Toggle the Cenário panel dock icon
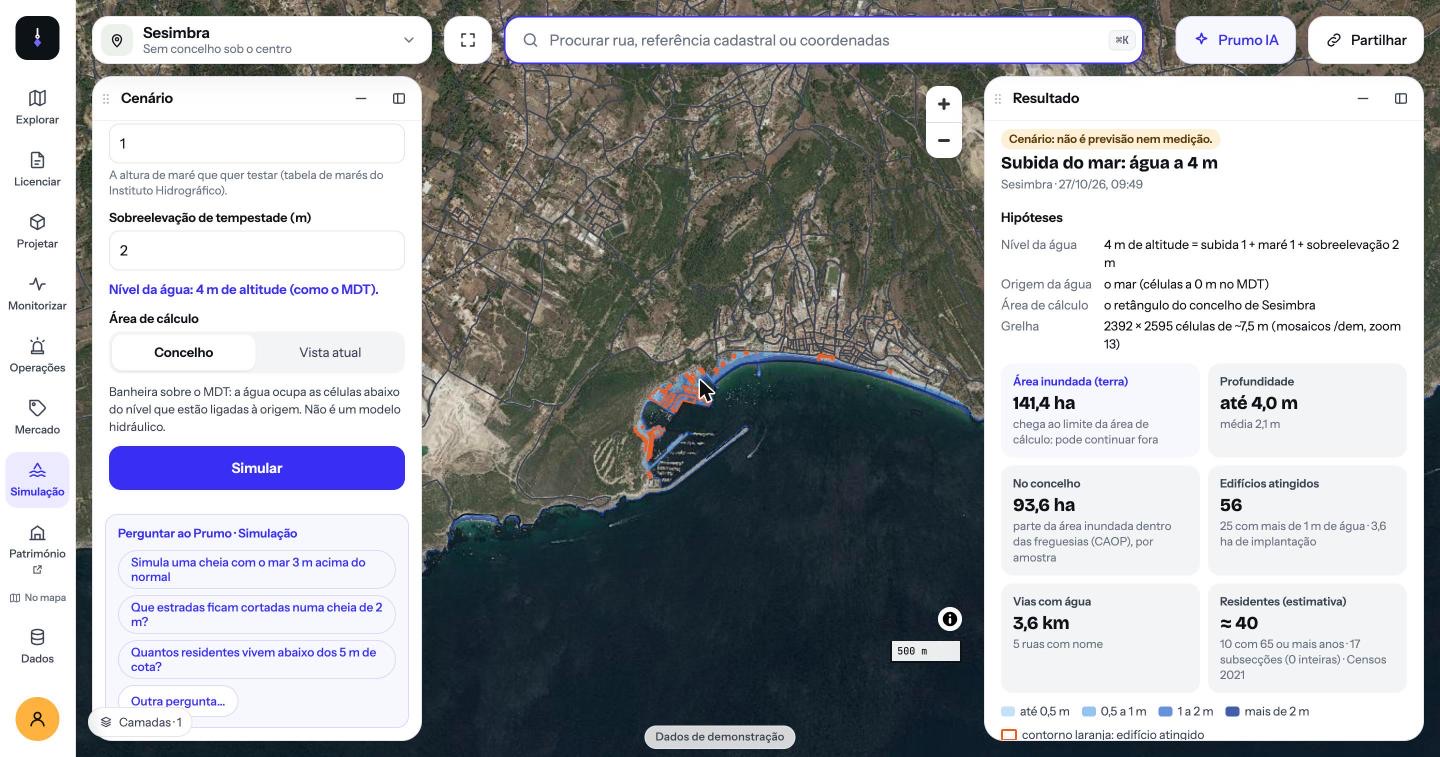 (x=399, y=98)
